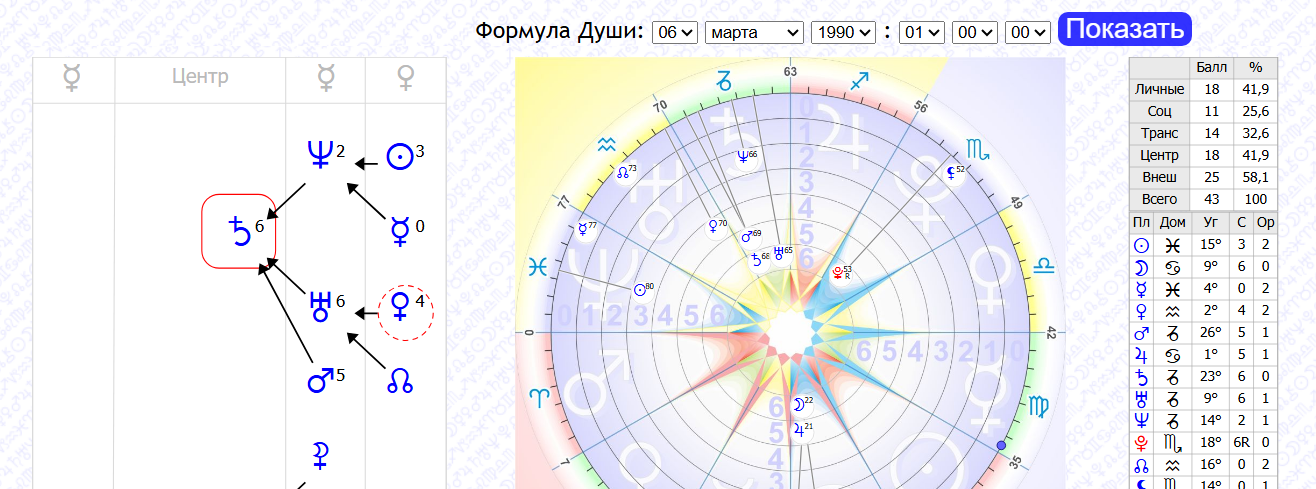
Task: Click the Уг column header
Action: [x=1211, y=221]
